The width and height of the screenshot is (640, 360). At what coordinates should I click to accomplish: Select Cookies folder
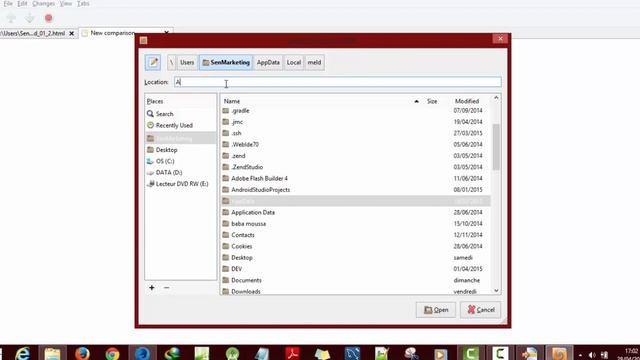click(355, 246)
